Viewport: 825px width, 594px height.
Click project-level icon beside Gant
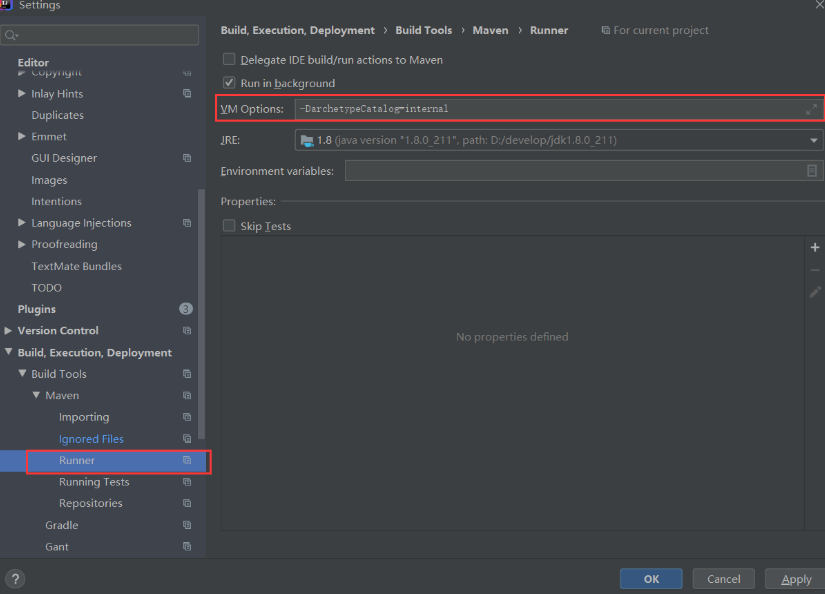[x=187, y=546]
